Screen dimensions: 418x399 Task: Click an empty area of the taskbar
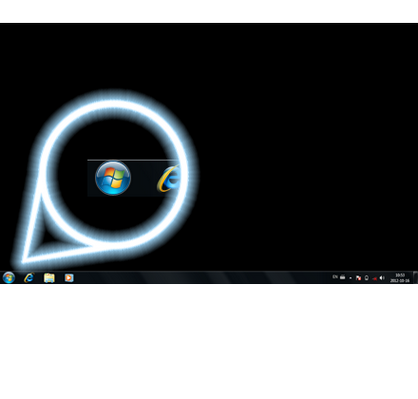(x=200, y=277)
